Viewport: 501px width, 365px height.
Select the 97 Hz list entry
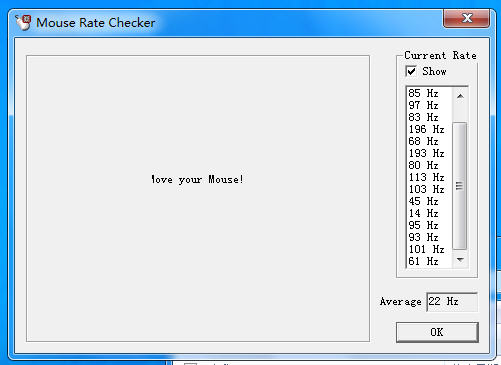click(429, 105)
